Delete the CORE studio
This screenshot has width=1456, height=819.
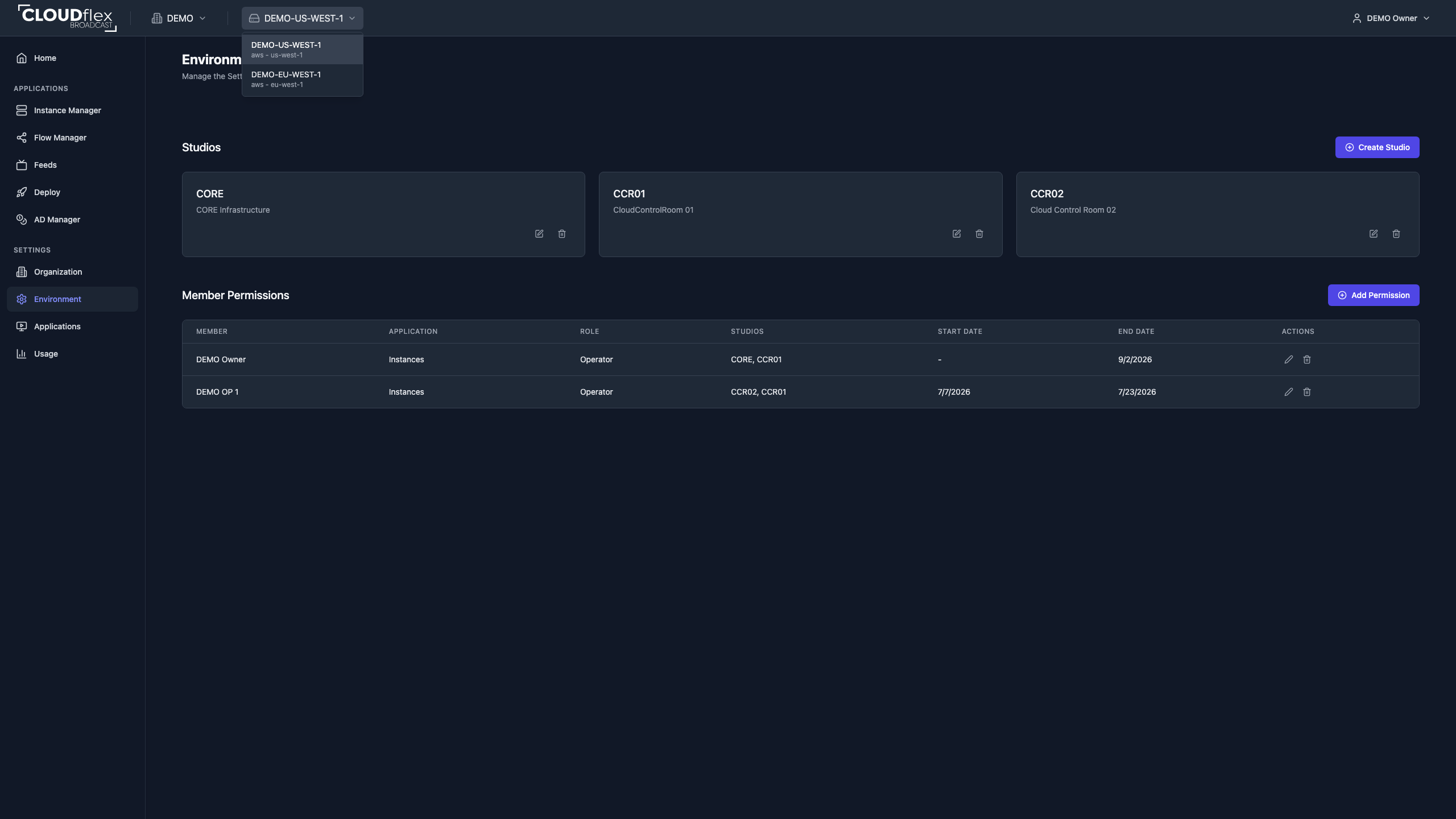coord(562,234)
